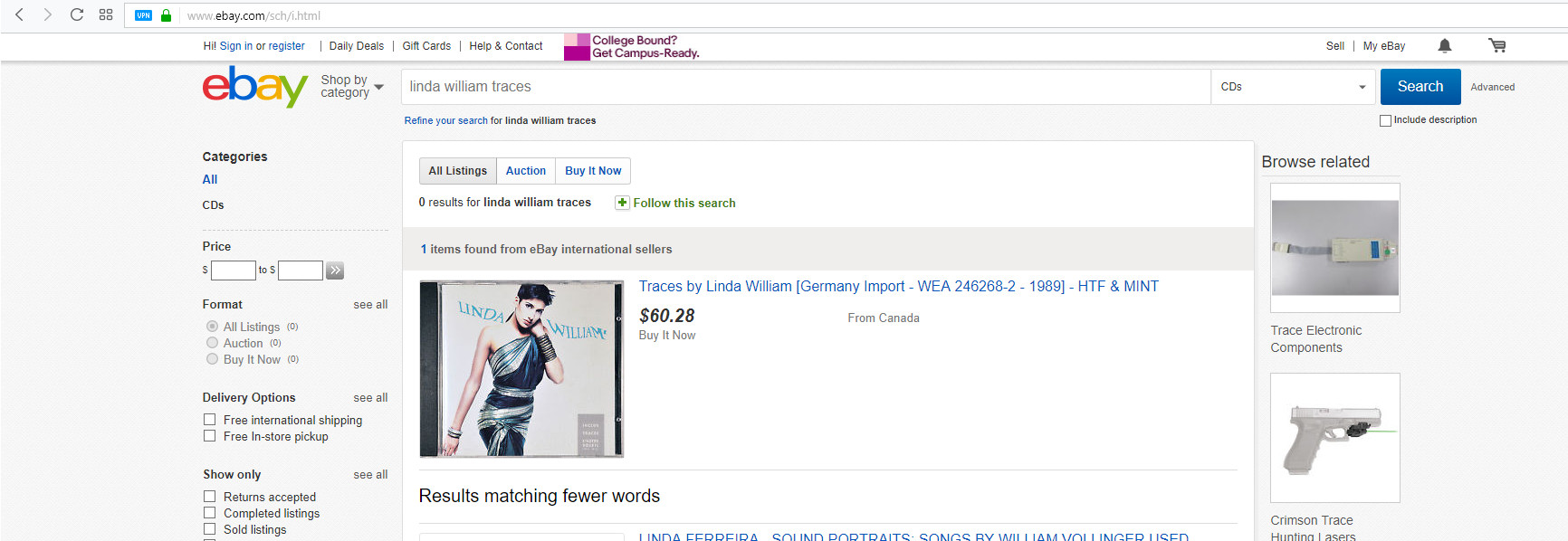Screen dimensions: 1568x541
Task: Click the Results matching fewer words heading
Action: [x=540, y=496]
